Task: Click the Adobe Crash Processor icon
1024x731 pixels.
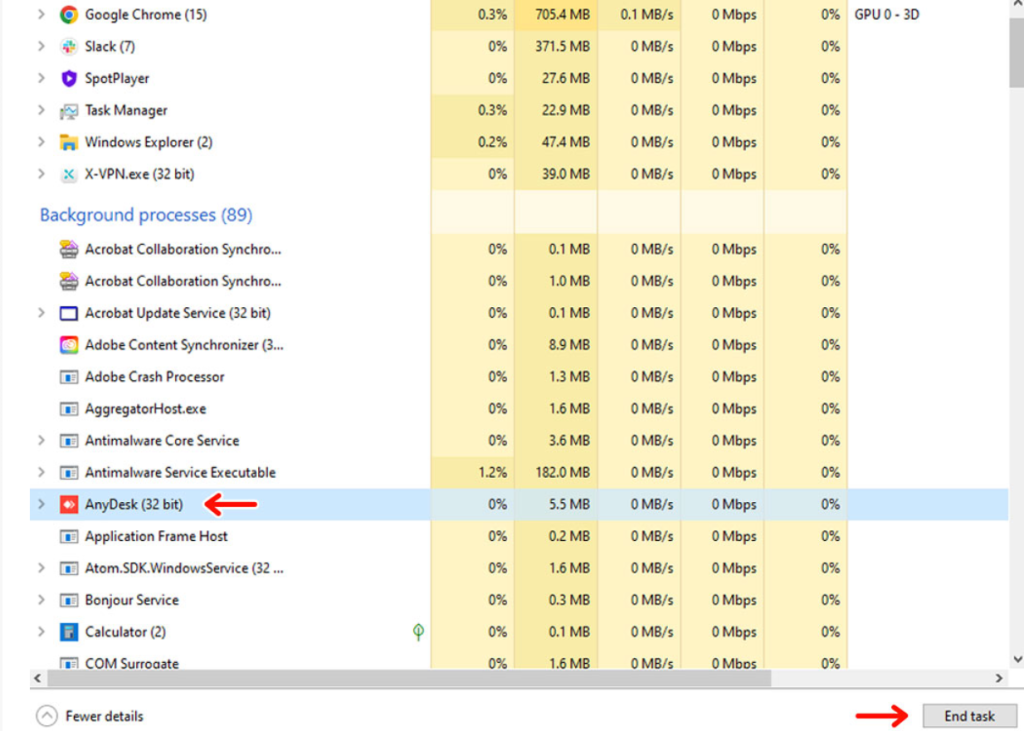Action: (x=69, y=377)
